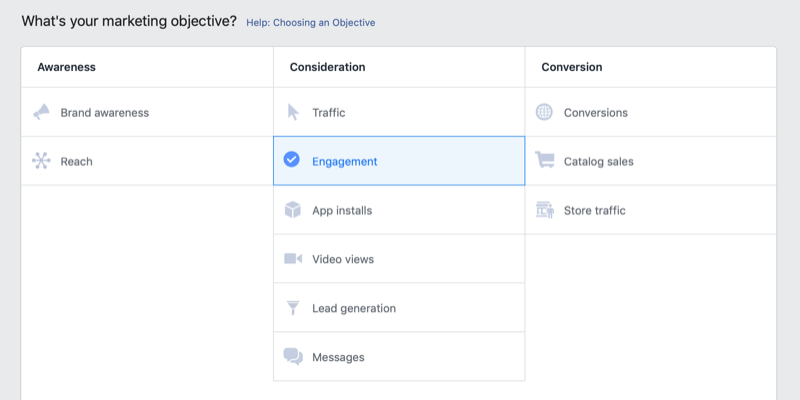Click the Catalog sales shopping cart icon
Screen dimensions: 800x400
click(x=544, y=160)
